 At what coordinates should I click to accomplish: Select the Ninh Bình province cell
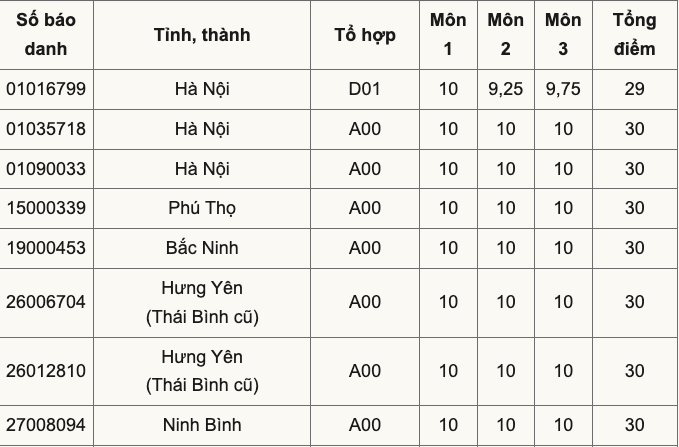(202, 425)
